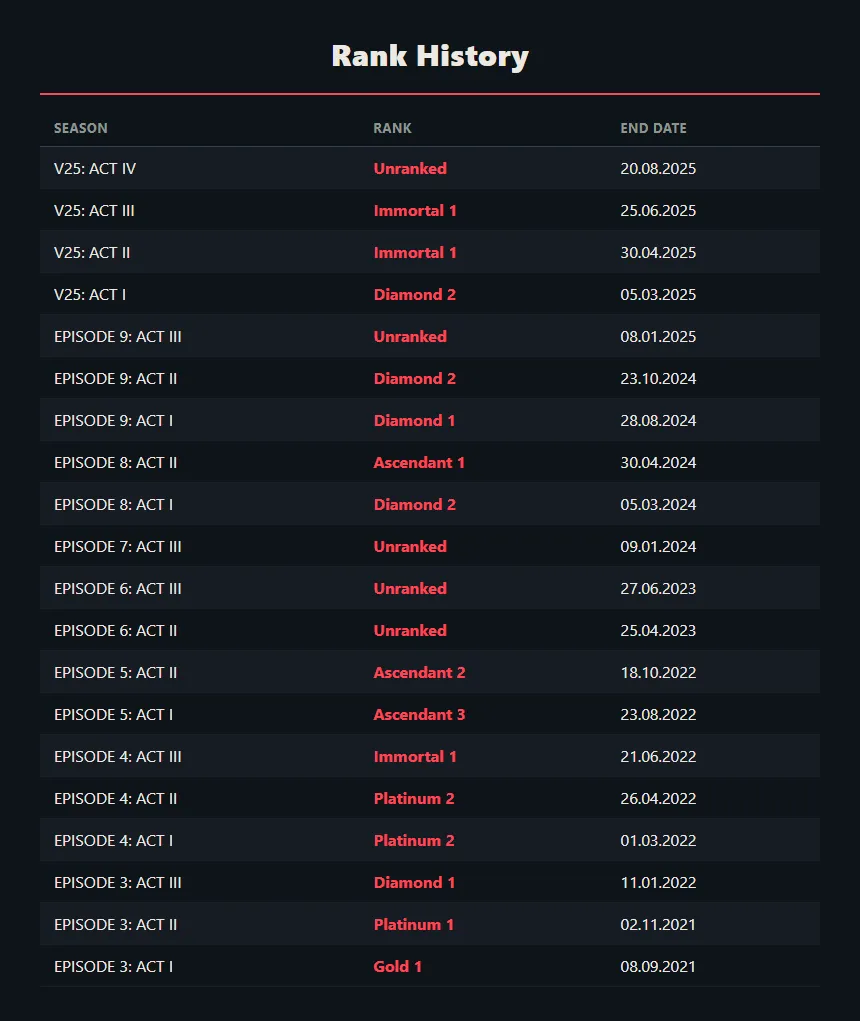
Task: Click Immortal 1 rank for V25: ACT II
Action: 415,253
